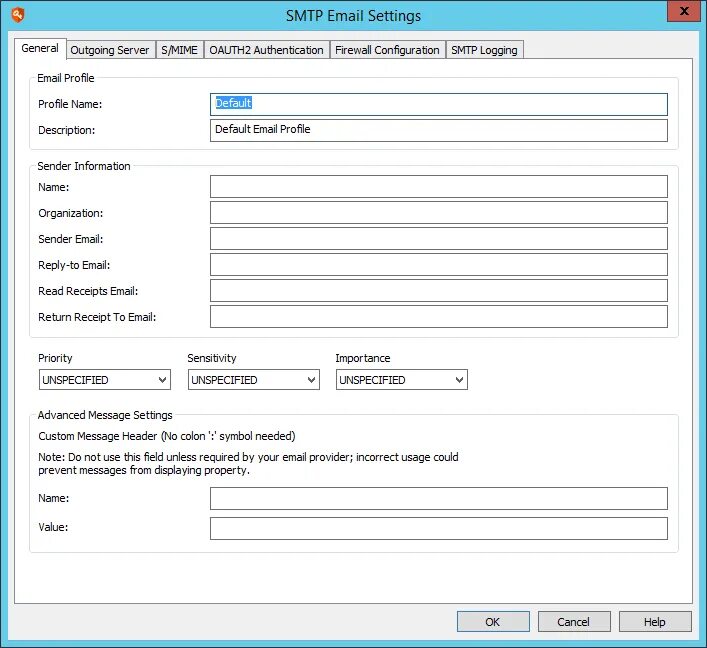Click the 'Description:' label
The image size is (707, 648).
(x=67, y=130)
